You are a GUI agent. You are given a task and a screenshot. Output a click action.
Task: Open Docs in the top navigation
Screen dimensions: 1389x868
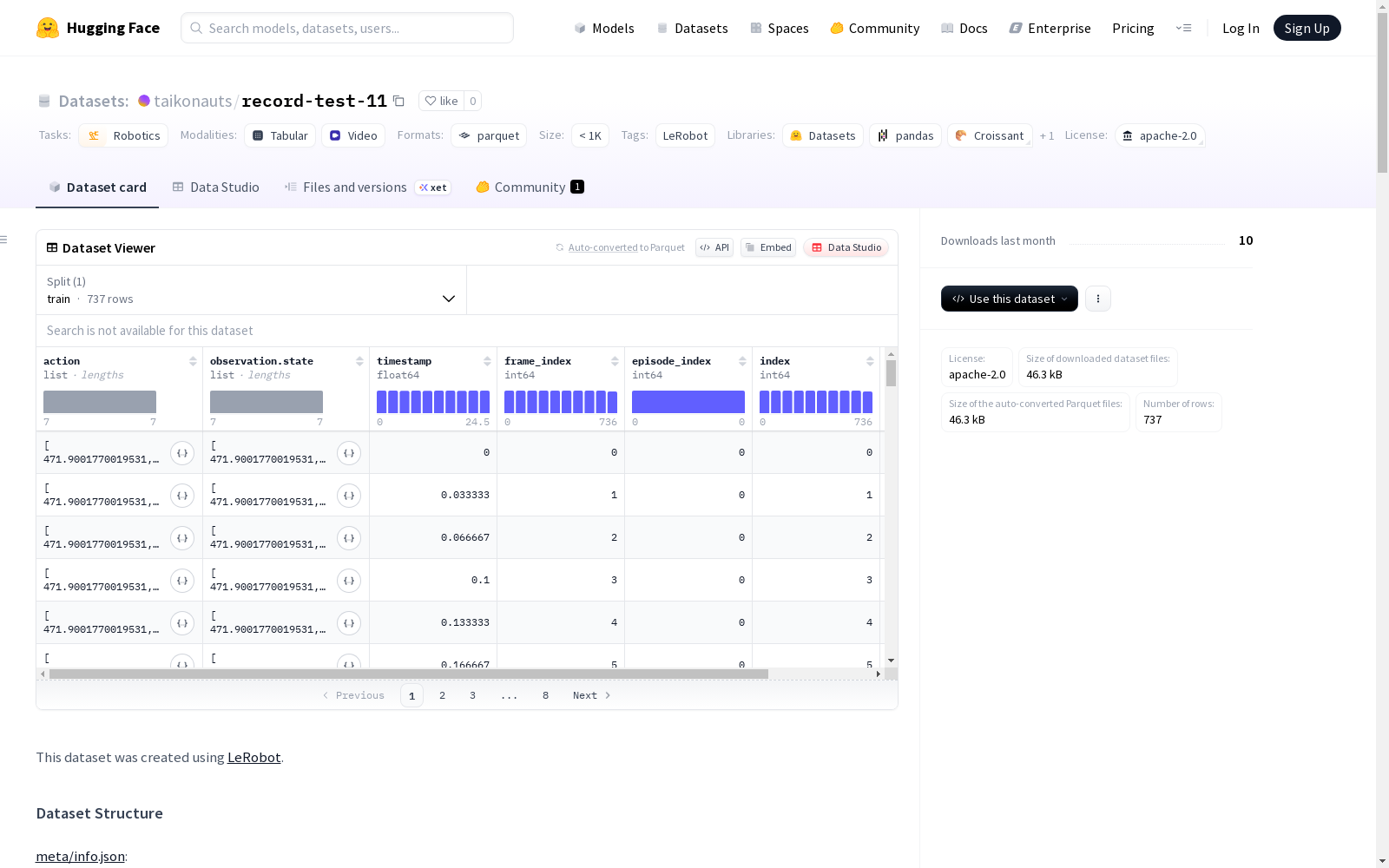(x=964, y=28)
